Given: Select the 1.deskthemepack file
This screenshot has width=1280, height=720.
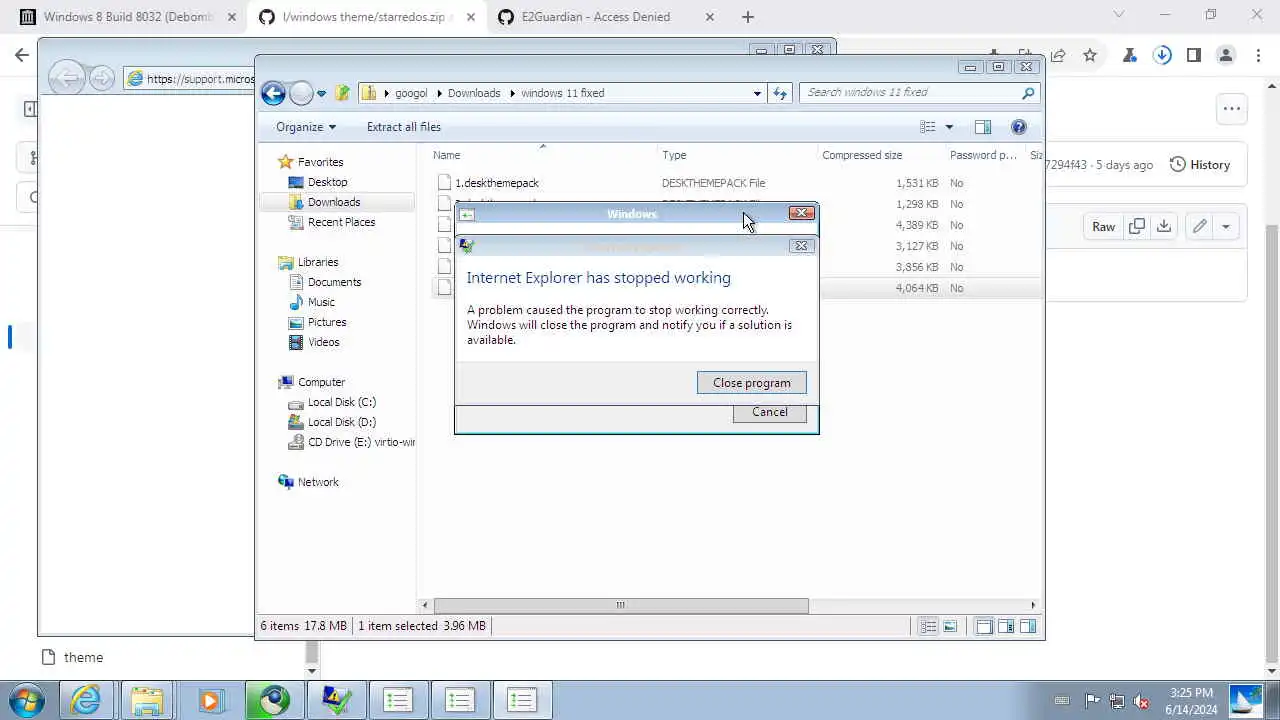Looking at the screenshot, I should [x=497, y=183].
